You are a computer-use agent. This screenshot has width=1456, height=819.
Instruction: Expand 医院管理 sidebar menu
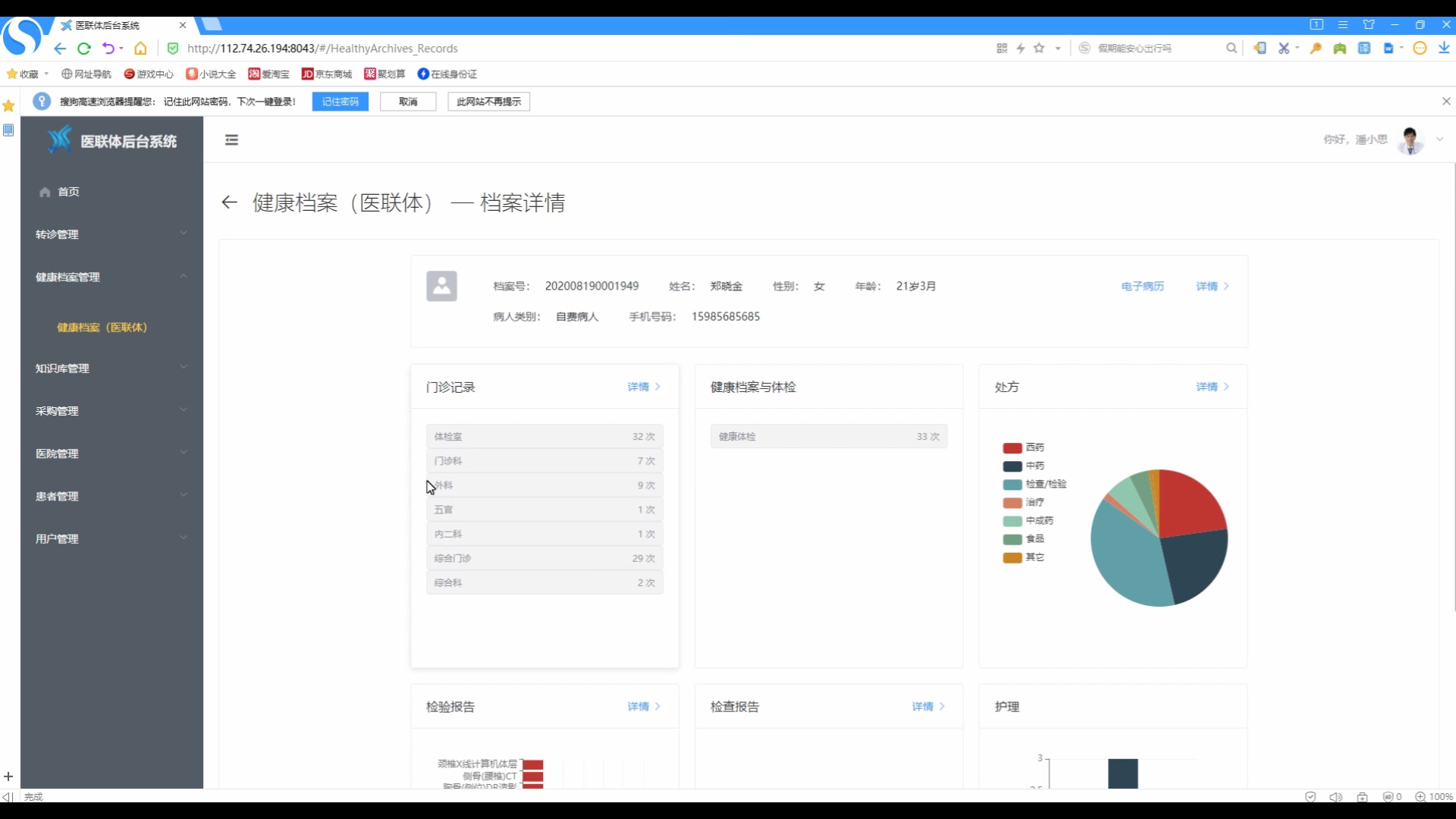click(x=111, y=453)
